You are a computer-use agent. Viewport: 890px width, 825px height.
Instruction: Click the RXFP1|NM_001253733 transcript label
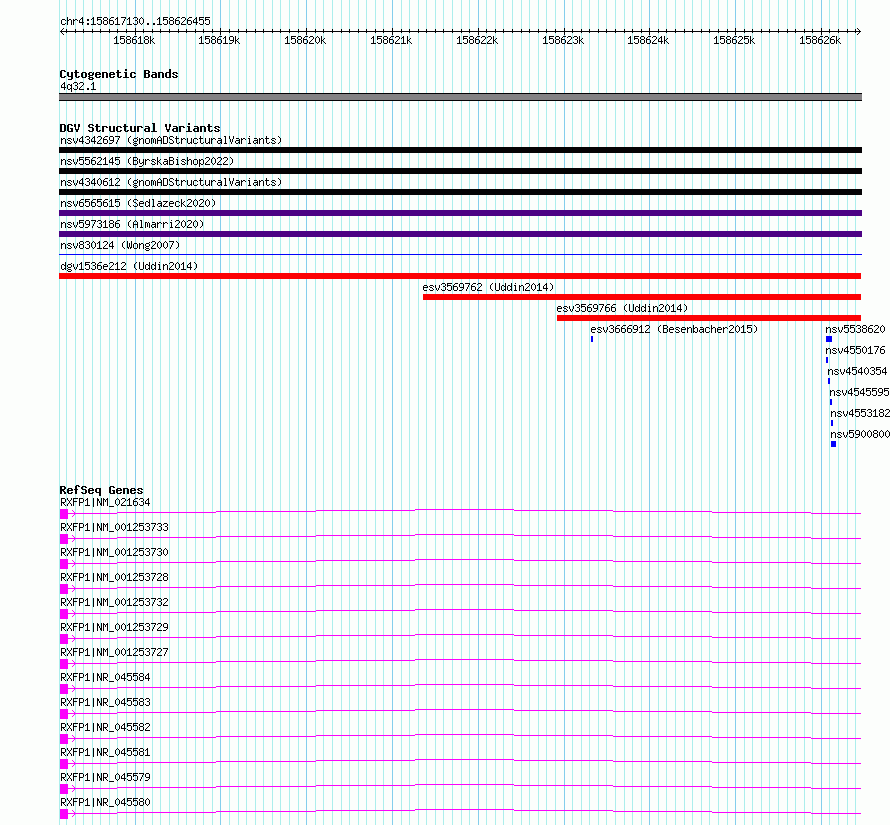pos(115,527)
